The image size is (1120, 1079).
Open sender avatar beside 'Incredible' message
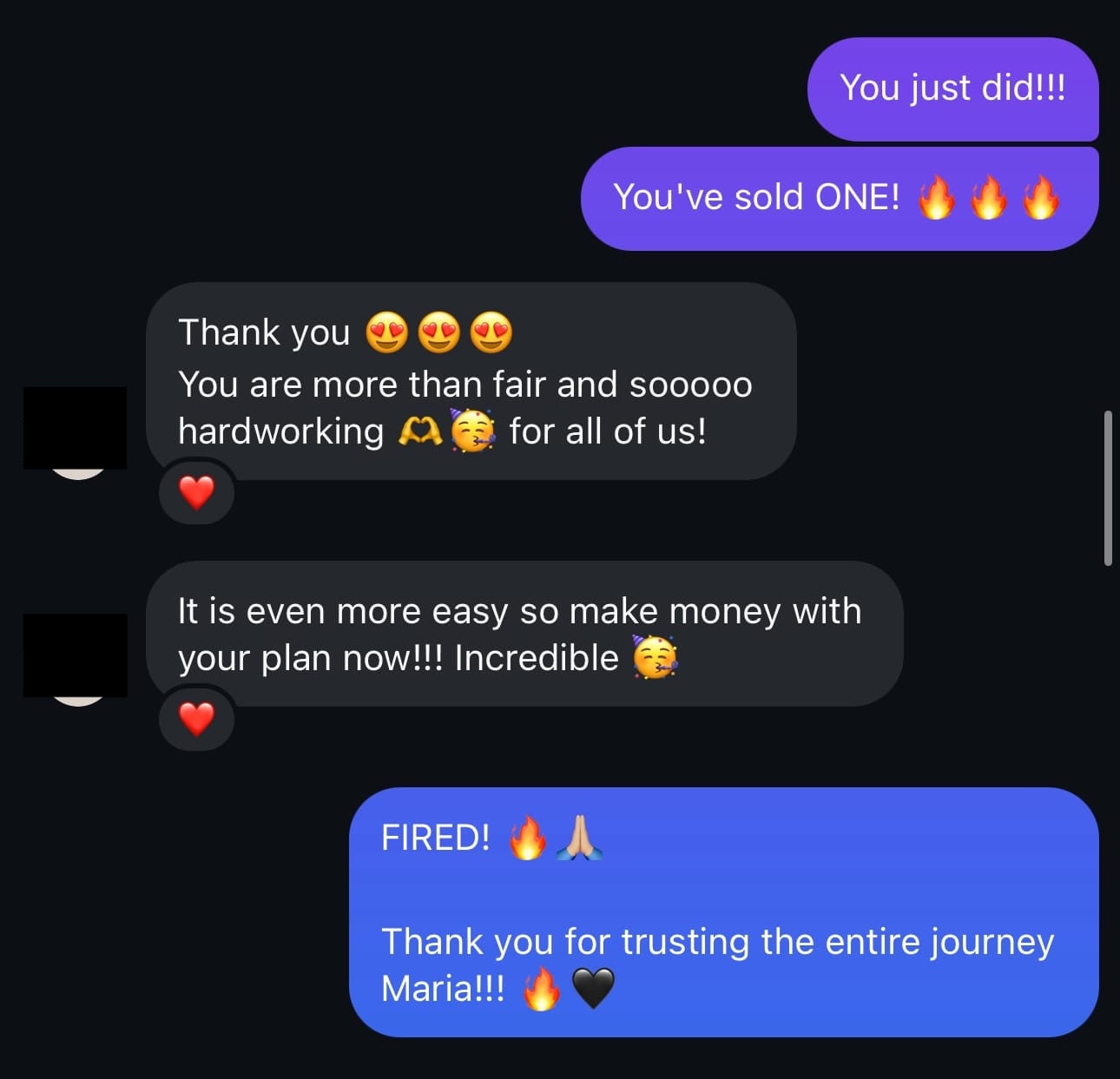pyautogui.click(x=76, y=659)
